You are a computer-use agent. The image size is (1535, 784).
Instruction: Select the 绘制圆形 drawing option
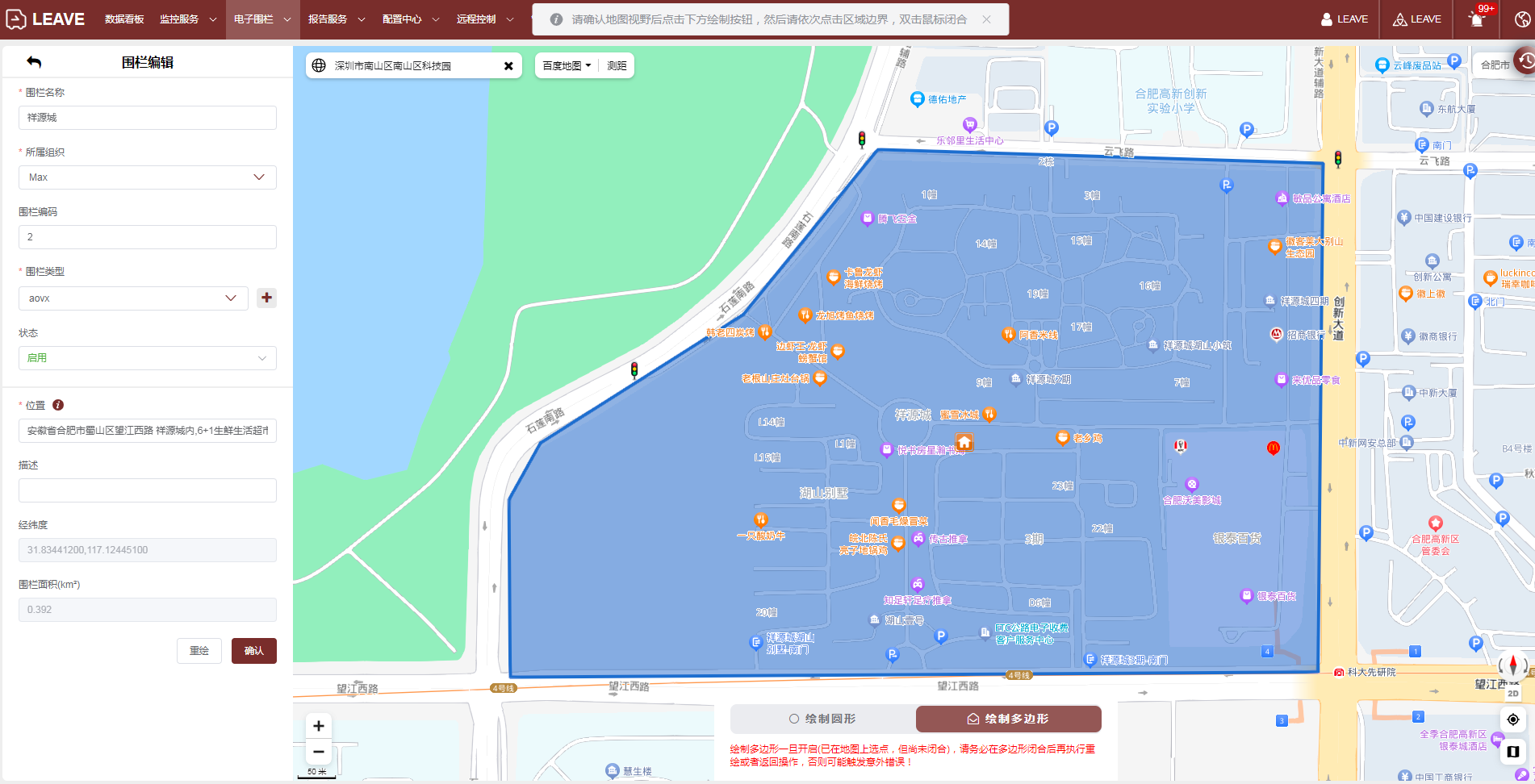tap(822, 719)
